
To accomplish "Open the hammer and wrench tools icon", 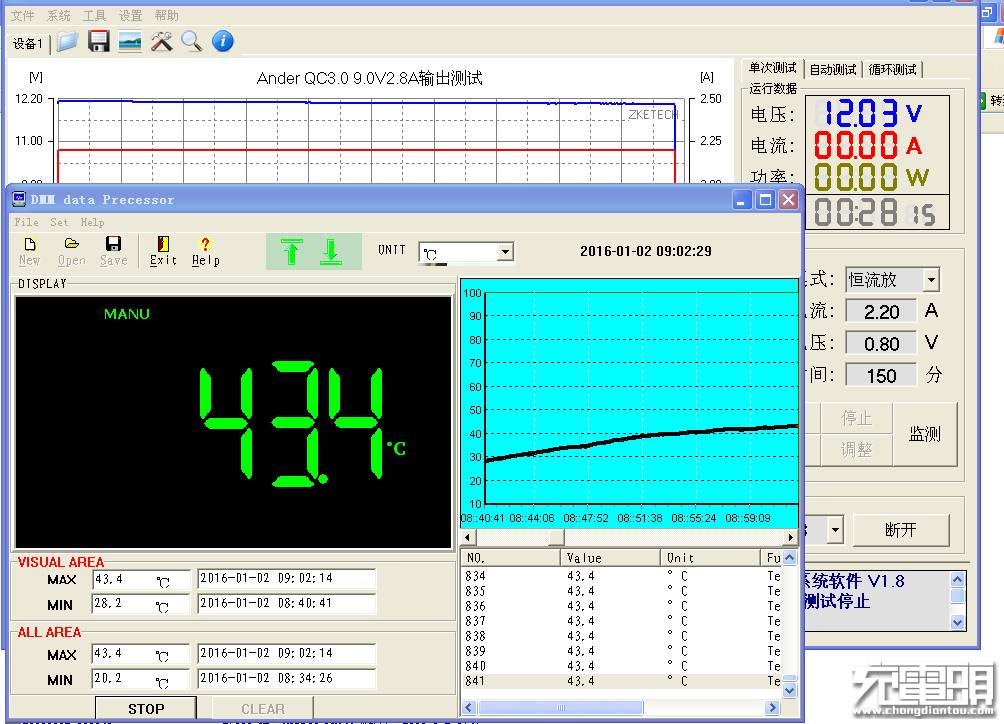I will [161, 41].
